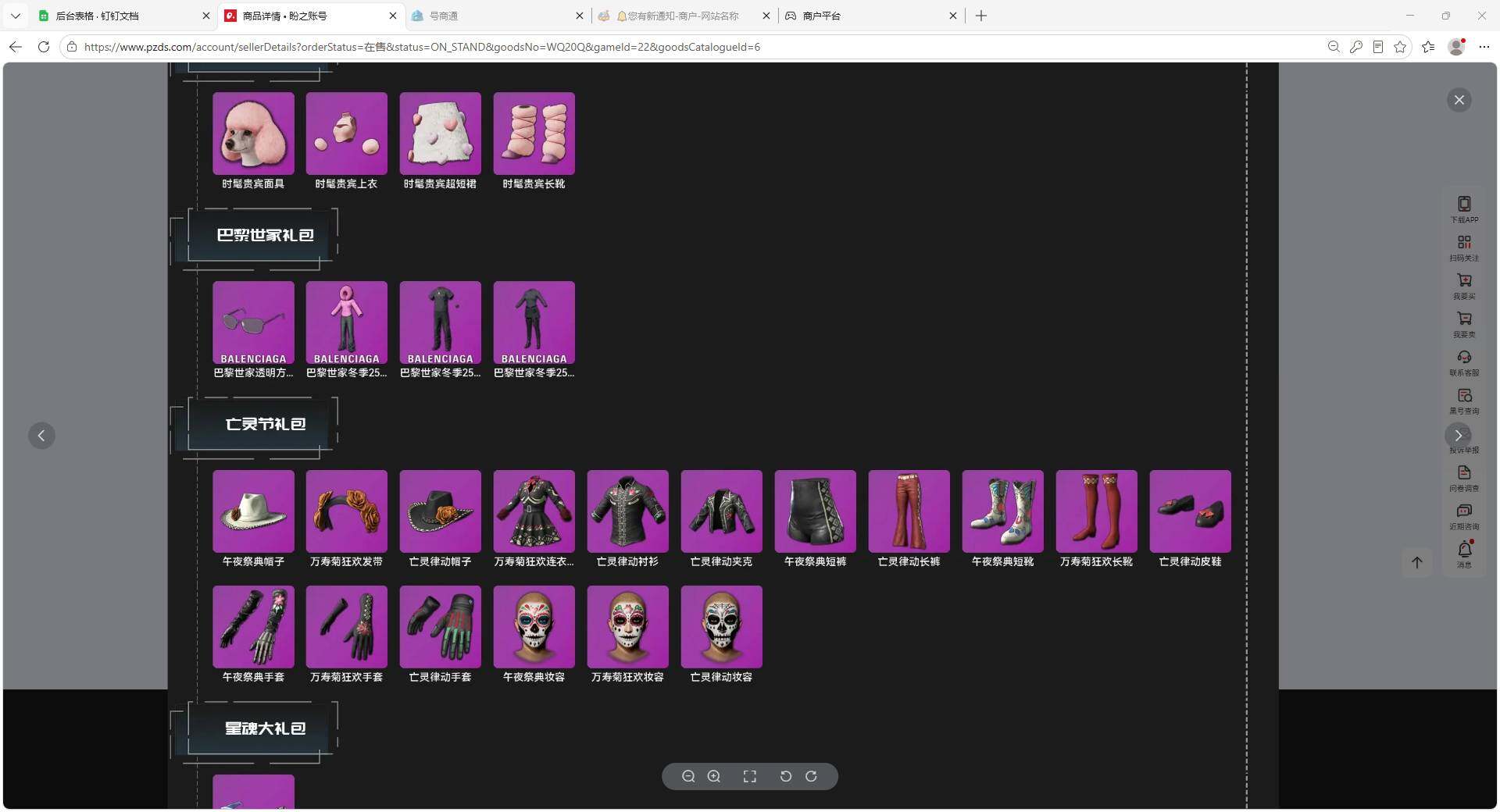This screenshot has height=812, width=1500.
Task: Open 黑号查询 lookup in the sidebar
Action: click(1464, 401)
